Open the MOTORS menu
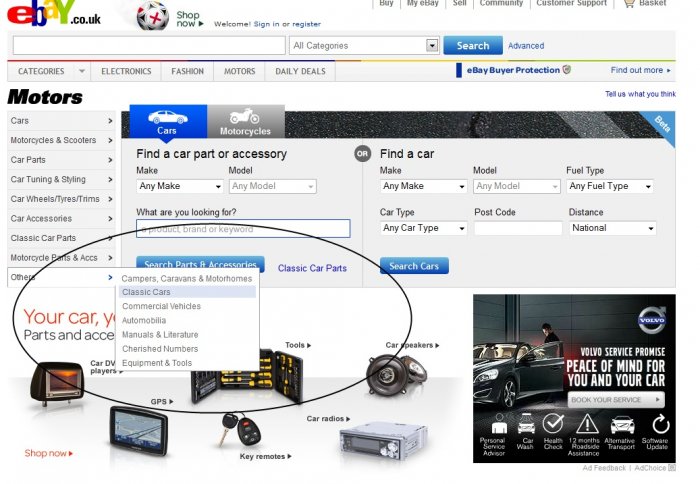This screenshot has height=484, width=700. pos(240,71)
